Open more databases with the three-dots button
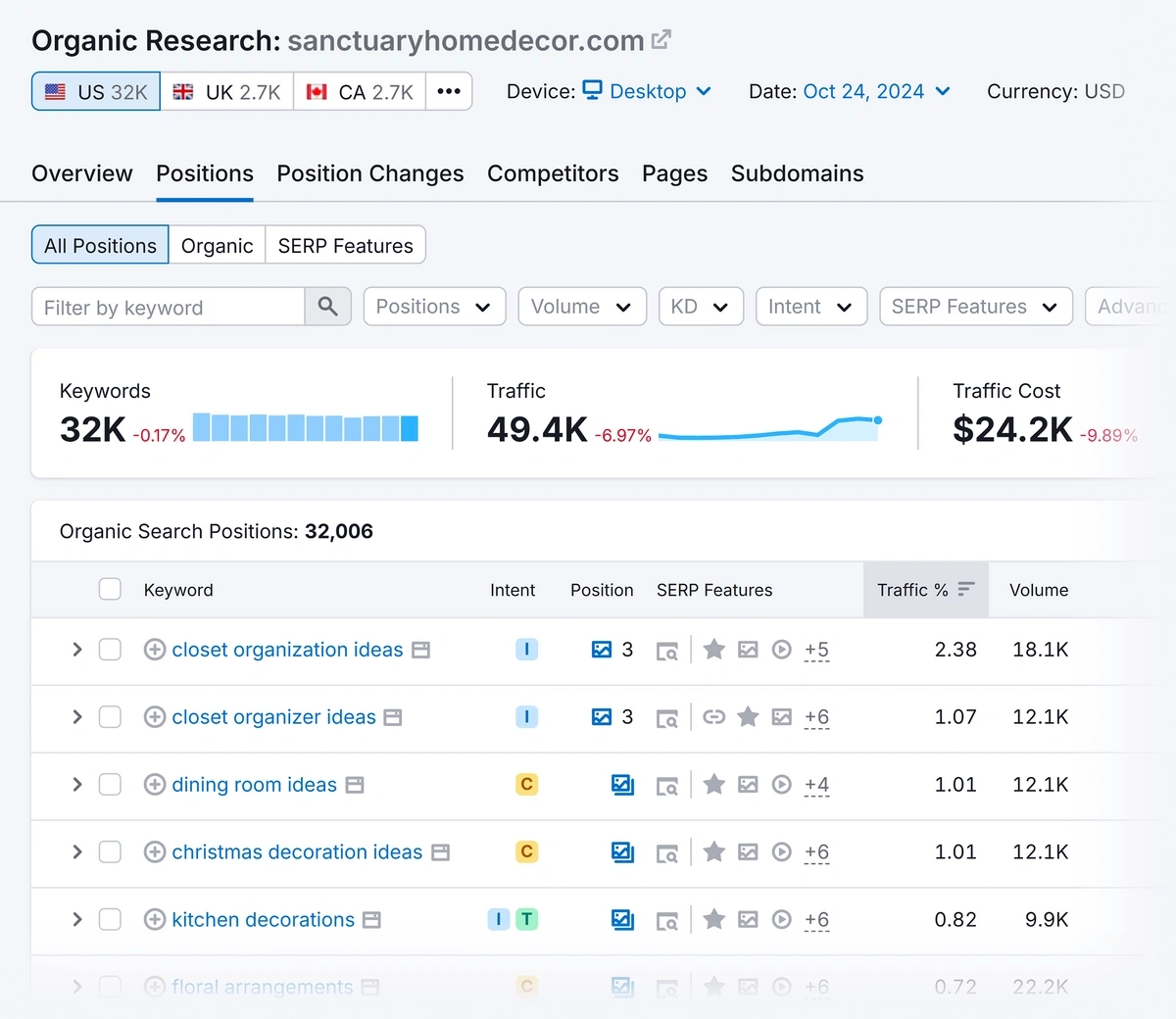The height and width of the screenshot is (1019, 1176). pos(449,92)
